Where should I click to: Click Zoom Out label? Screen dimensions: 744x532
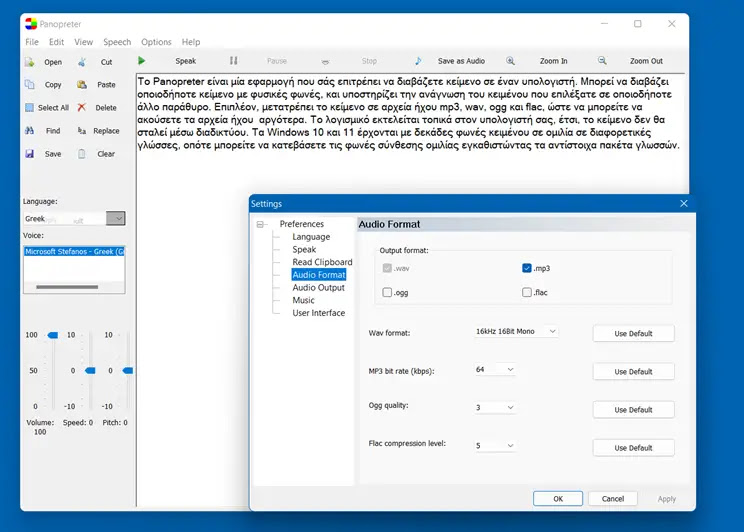point(646,61)
